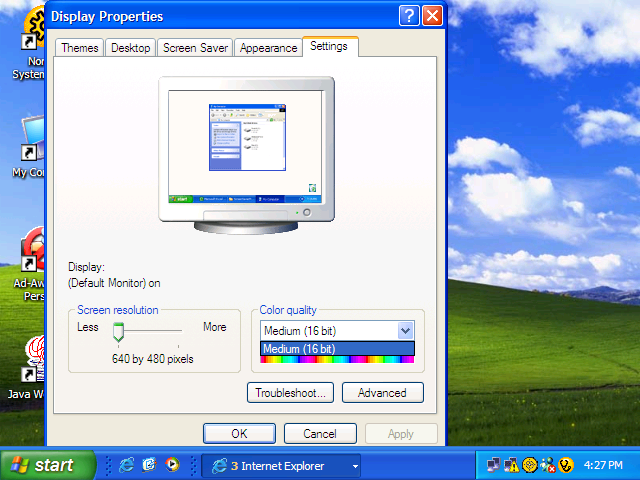The image size is (640, 480).
Task: Close the Display Properties window
Action: [432, 16]
